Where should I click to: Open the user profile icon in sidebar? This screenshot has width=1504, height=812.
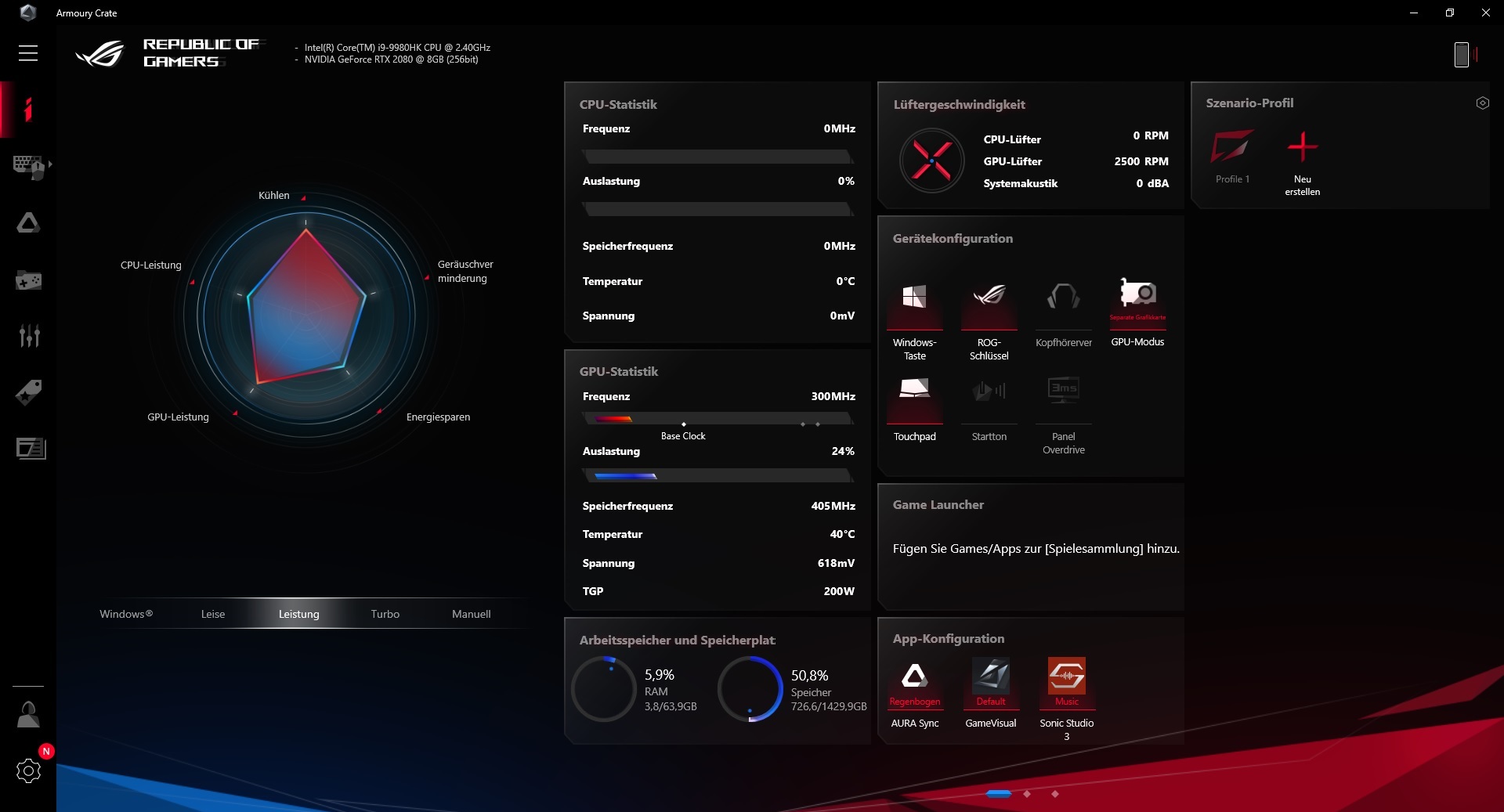click(x=28, y=714)
